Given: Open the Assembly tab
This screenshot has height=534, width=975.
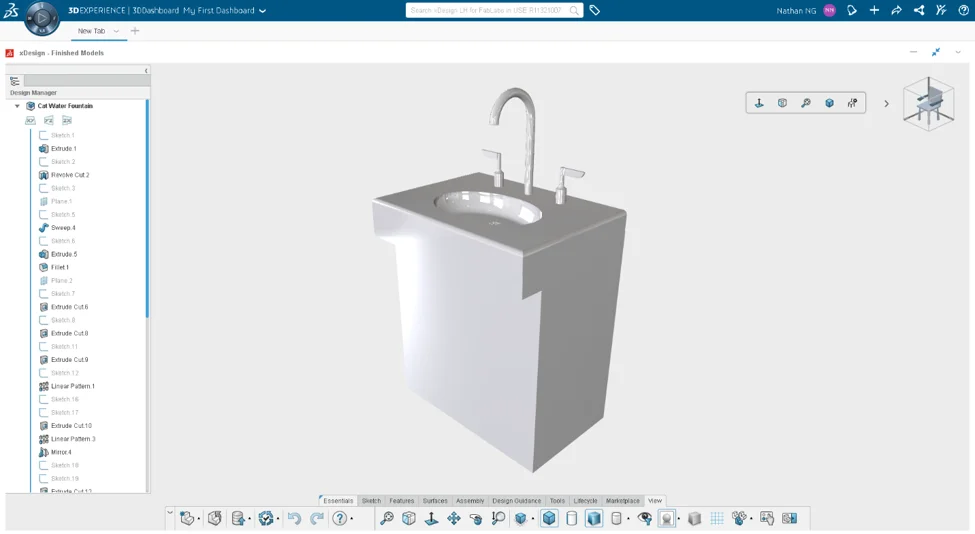Looking at the screenshot, I should click(469, 501).
